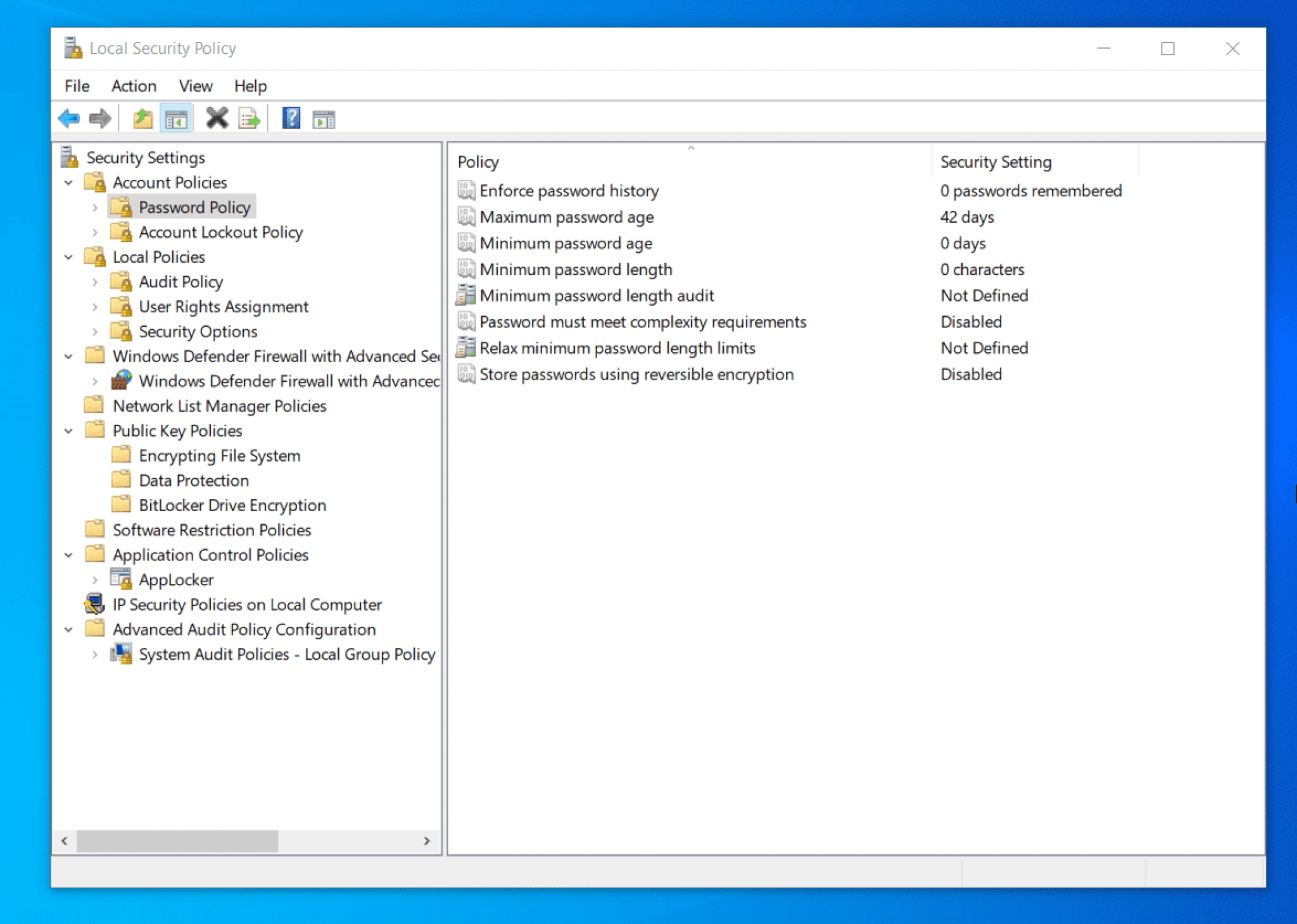Open the View menu

tap(195, 86)
